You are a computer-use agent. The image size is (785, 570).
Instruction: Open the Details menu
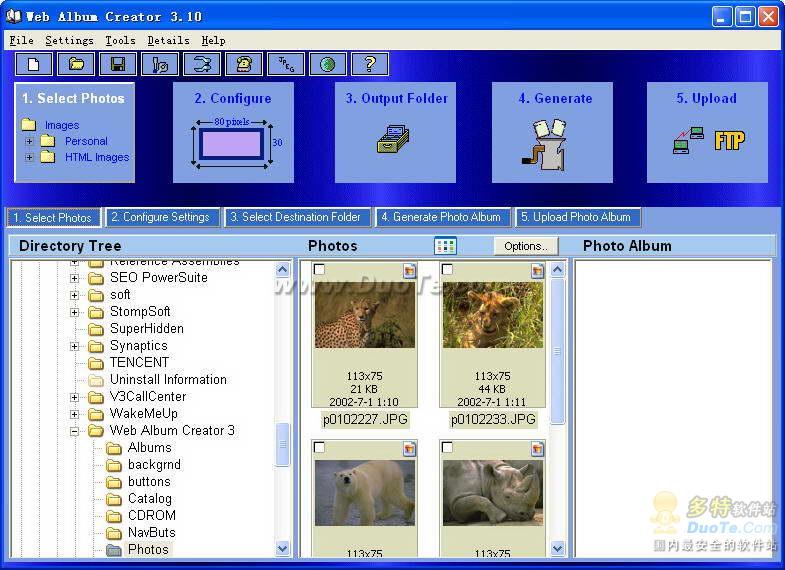(x=168, y=41)
